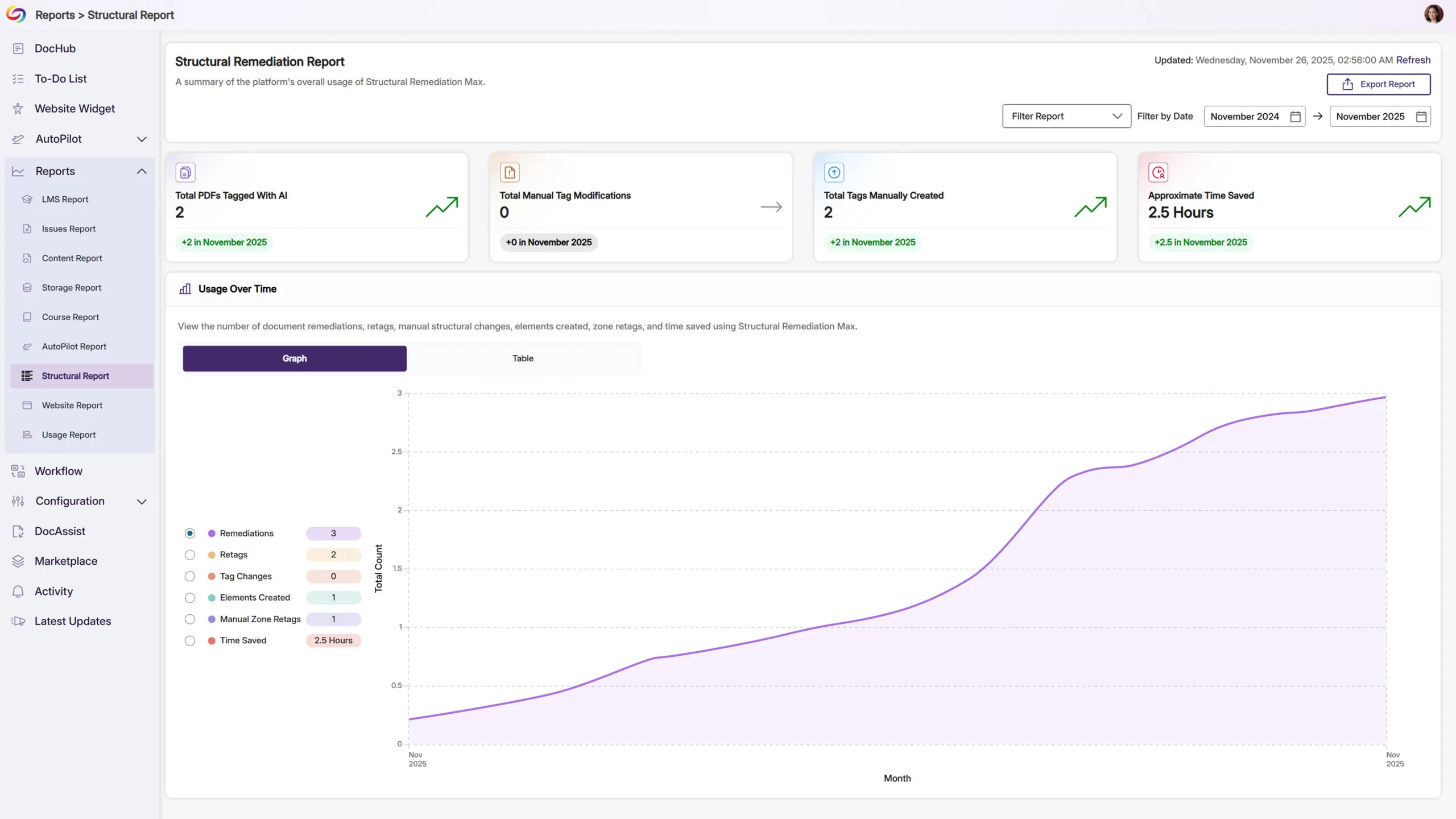
Task: Choose the Elements Created radio button
Action: [x=190, y=598]
